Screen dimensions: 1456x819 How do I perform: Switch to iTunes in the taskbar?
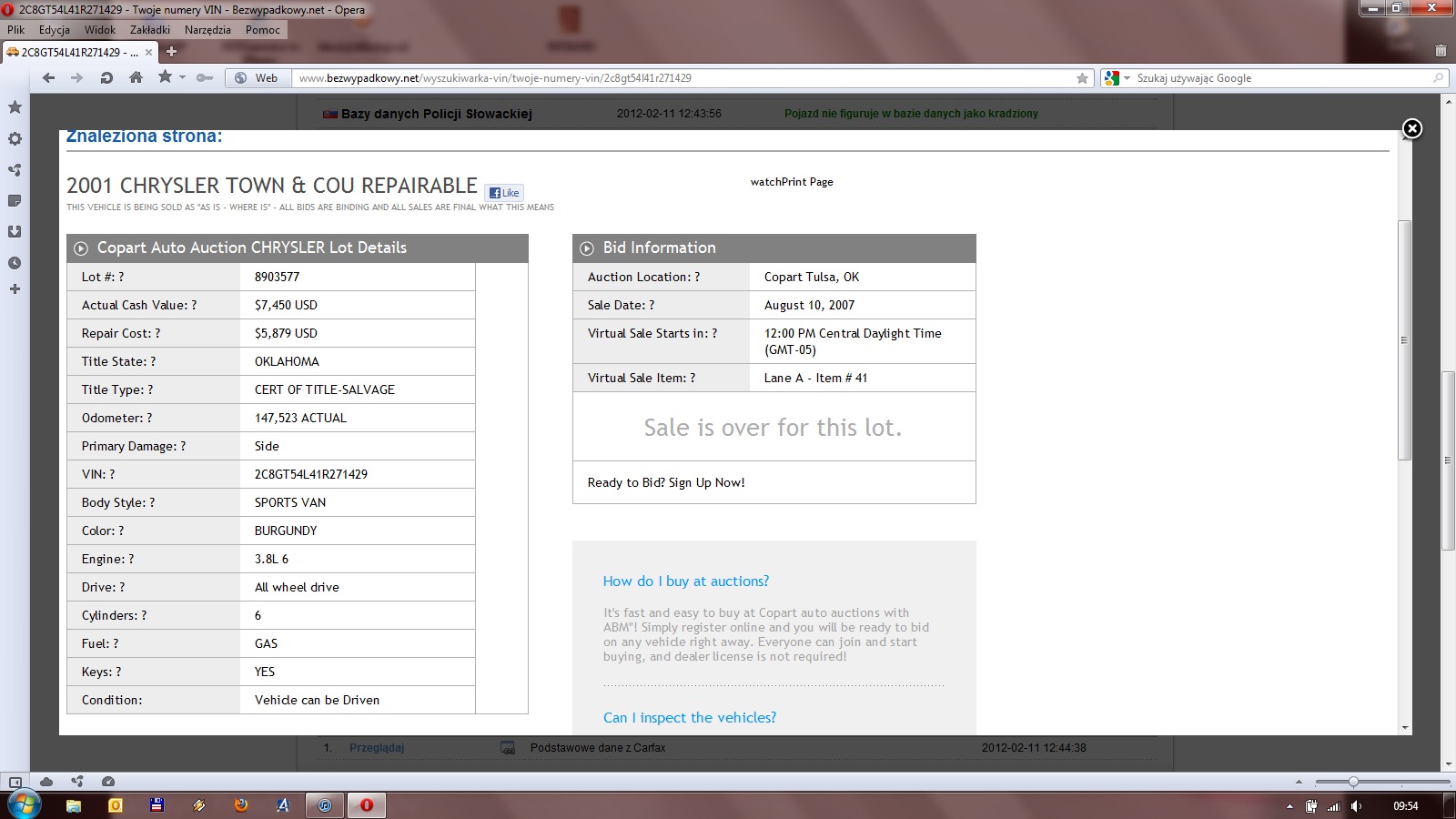pos(325,805)
